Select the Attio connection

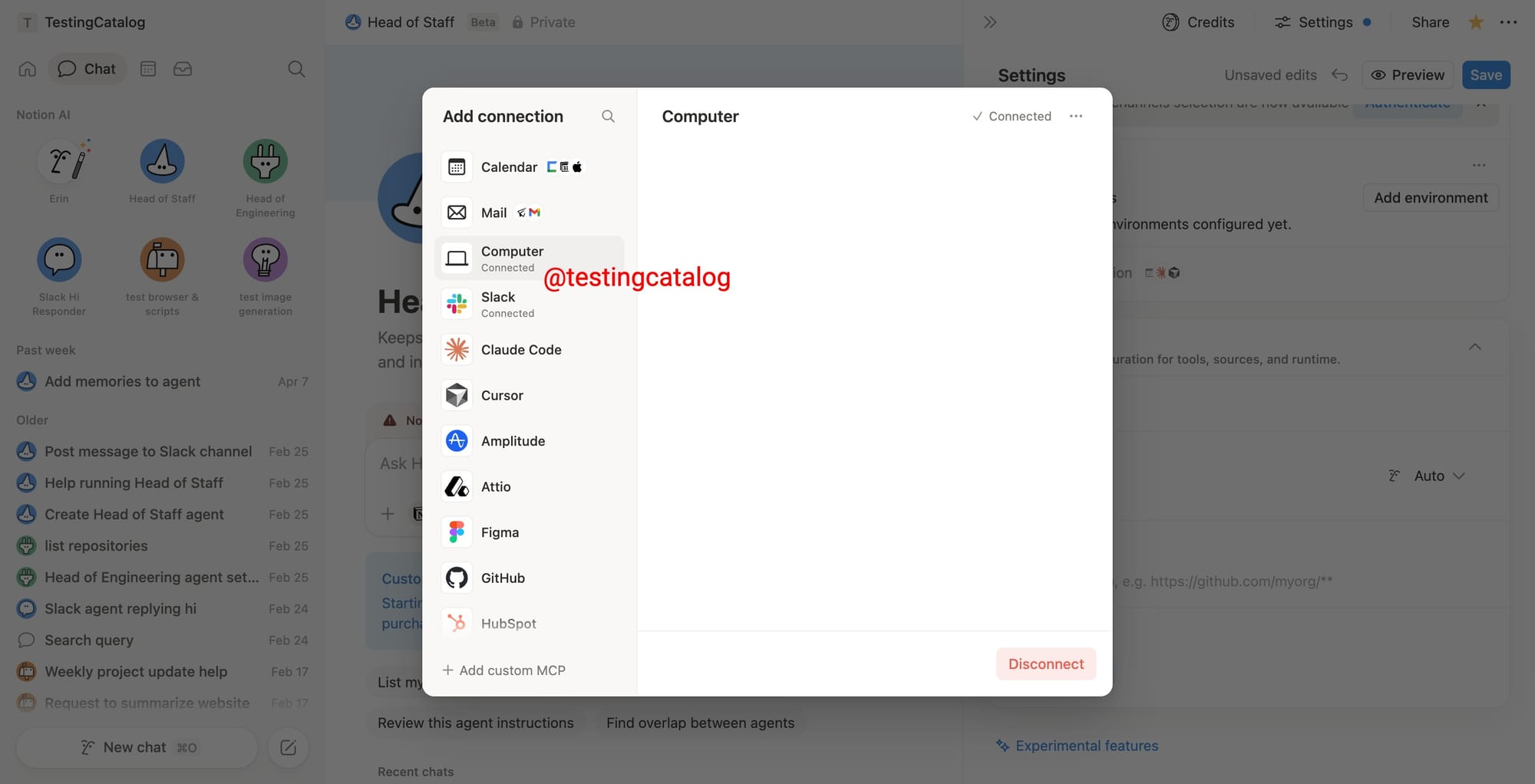[530, 486]
